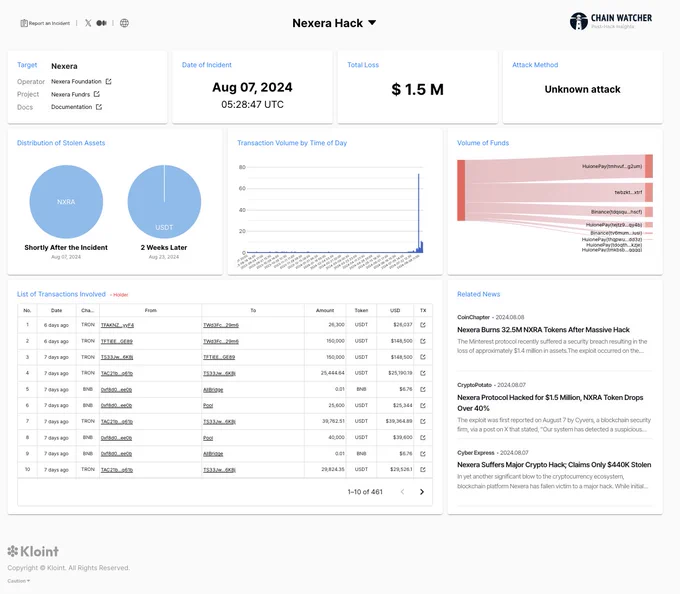
Task: Click amount 25,444.64 in row 4
Action: click(x=333, y=373)
